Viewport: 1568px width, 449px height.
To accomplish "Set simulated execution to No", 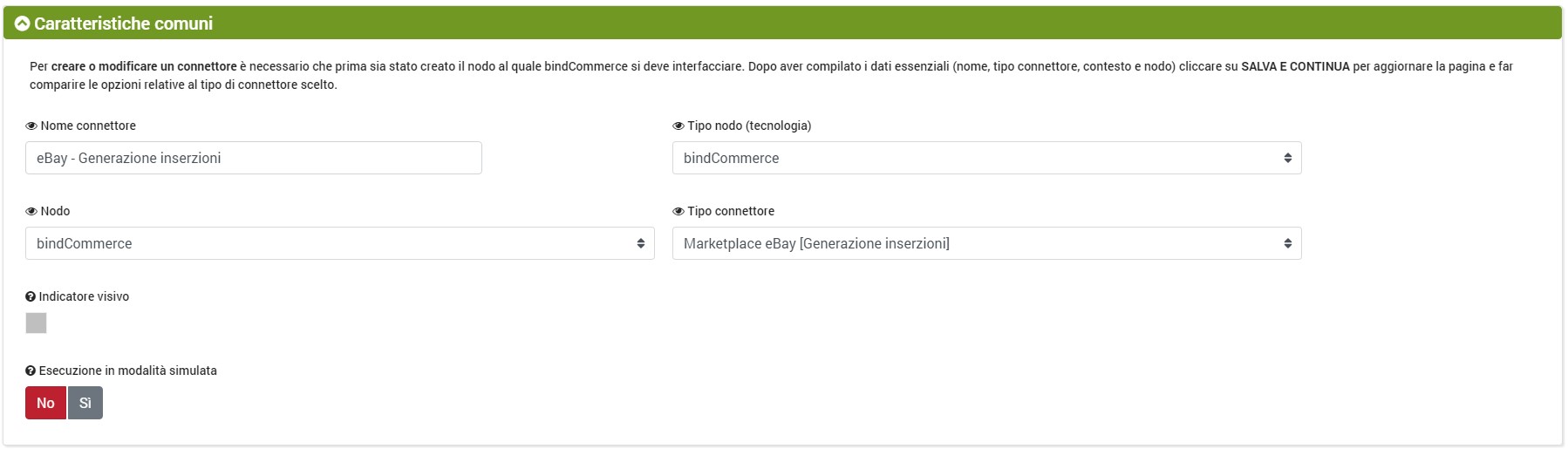I will click(45, 403).
